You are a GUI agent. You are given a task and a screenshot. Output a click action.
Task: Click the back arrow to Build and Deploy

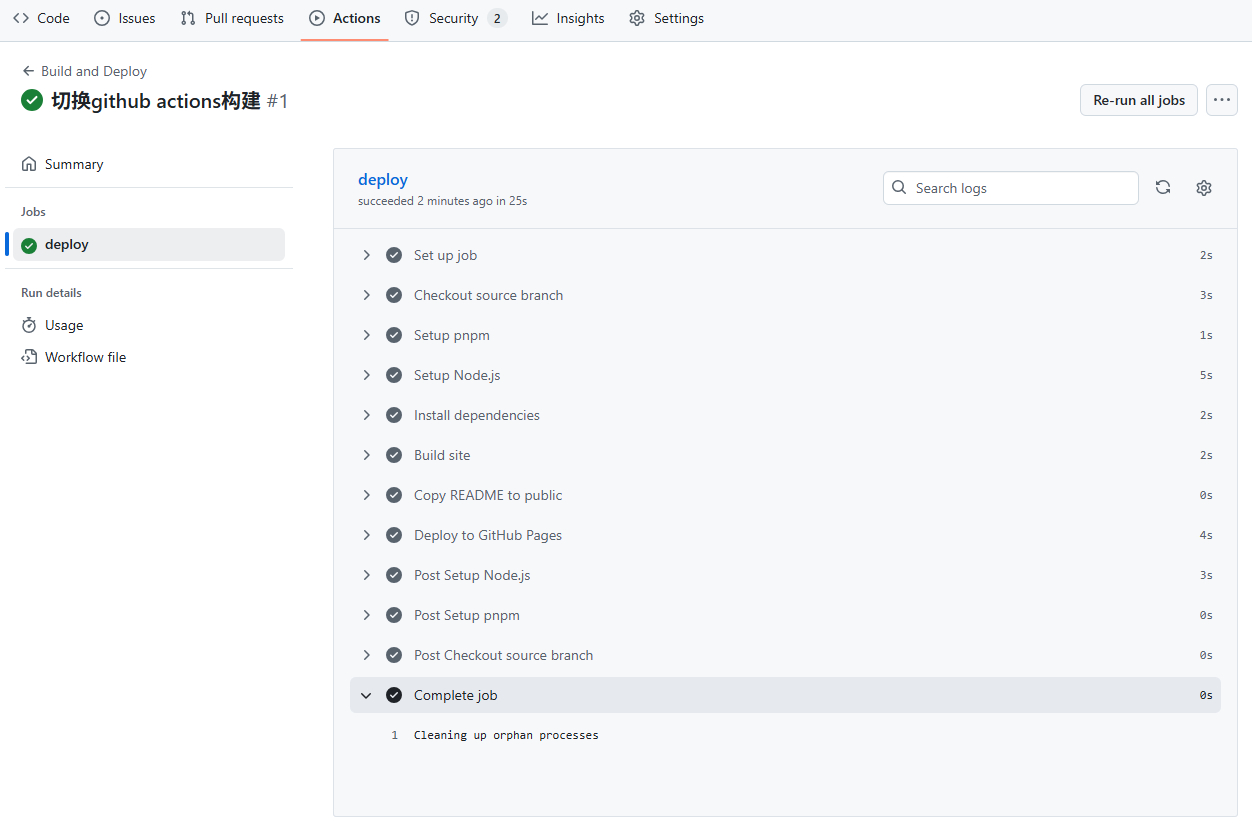tap(28, 71)
